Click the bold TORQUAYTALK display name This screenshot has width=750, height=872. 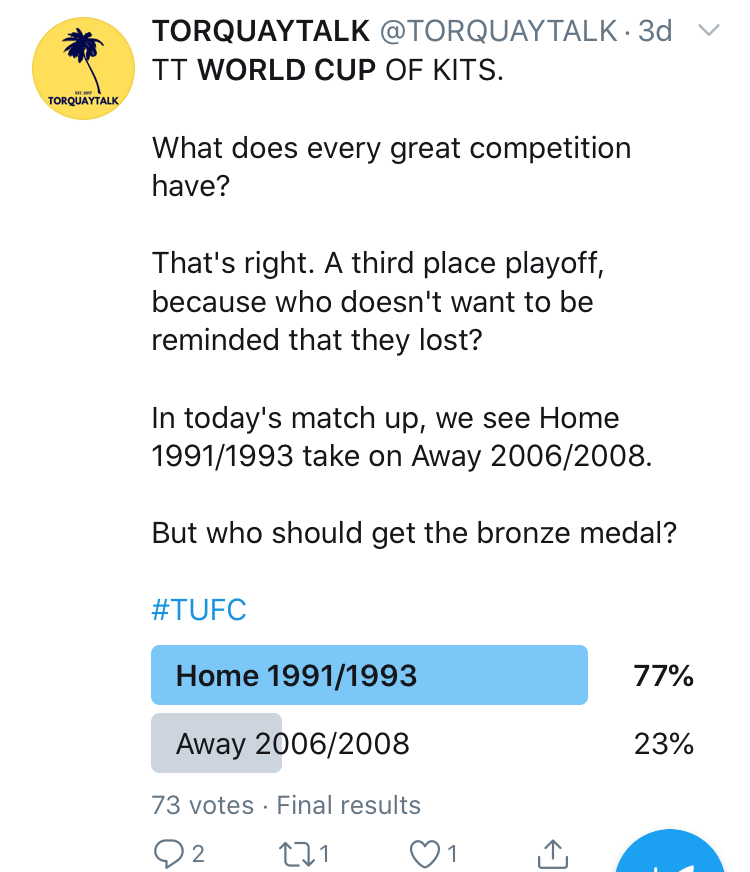coord(259,32)
